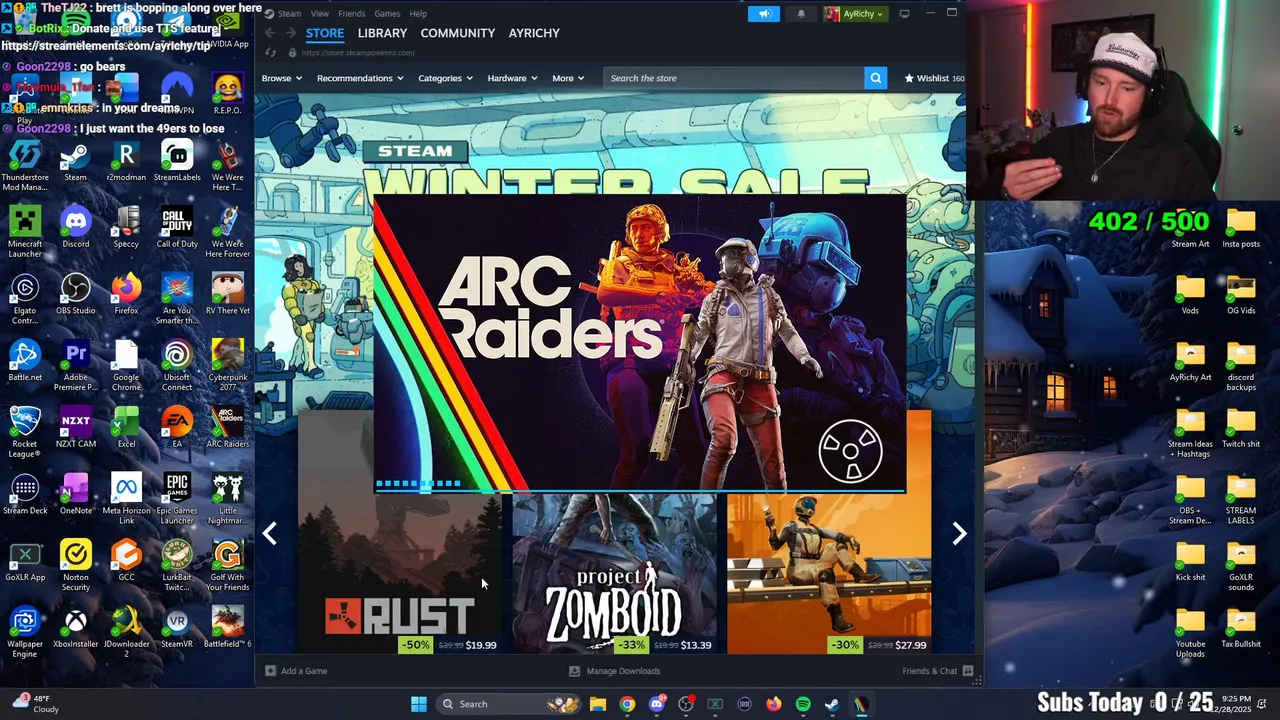The width and height of the screenshot is (1280, 720).
Task: Launch Speccy from the desktop
Action: click(126, 227)
